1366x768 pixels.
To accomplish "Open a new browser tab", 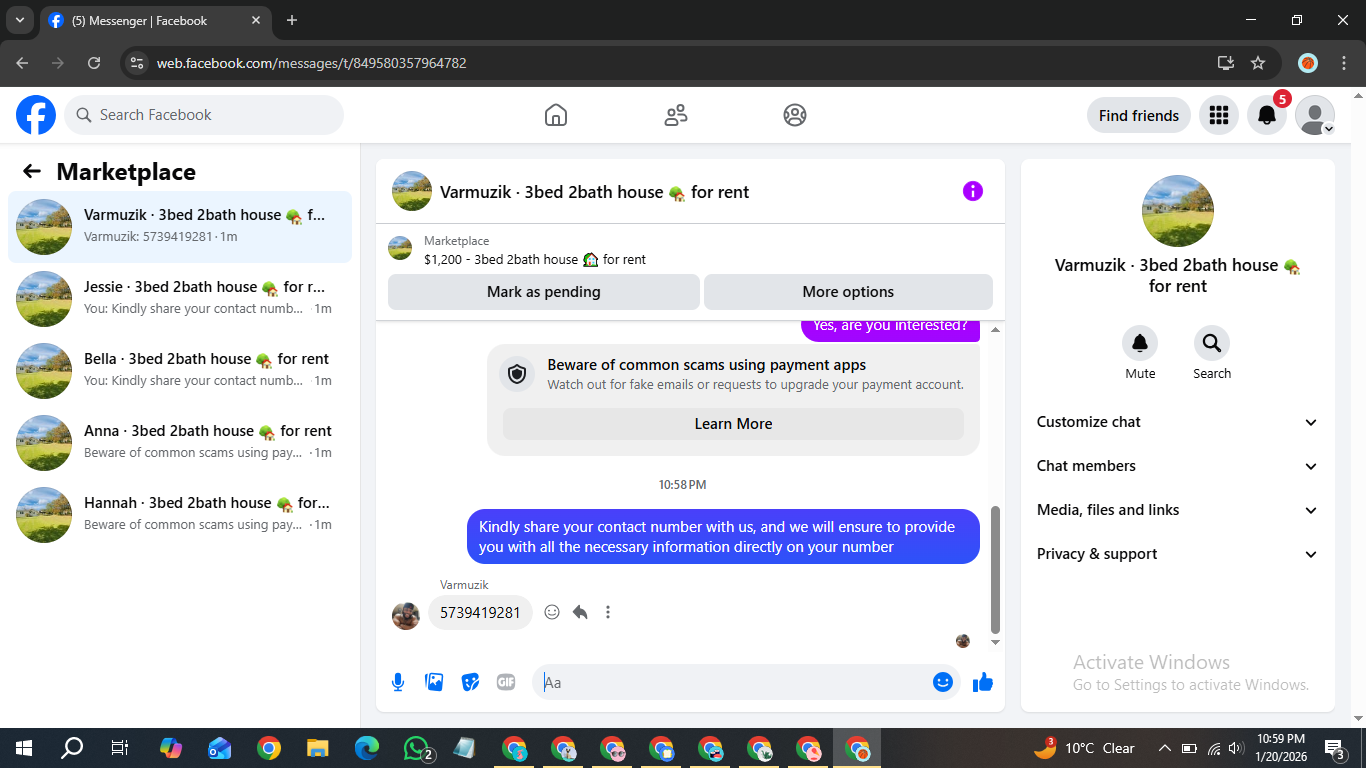I will 292,20.
